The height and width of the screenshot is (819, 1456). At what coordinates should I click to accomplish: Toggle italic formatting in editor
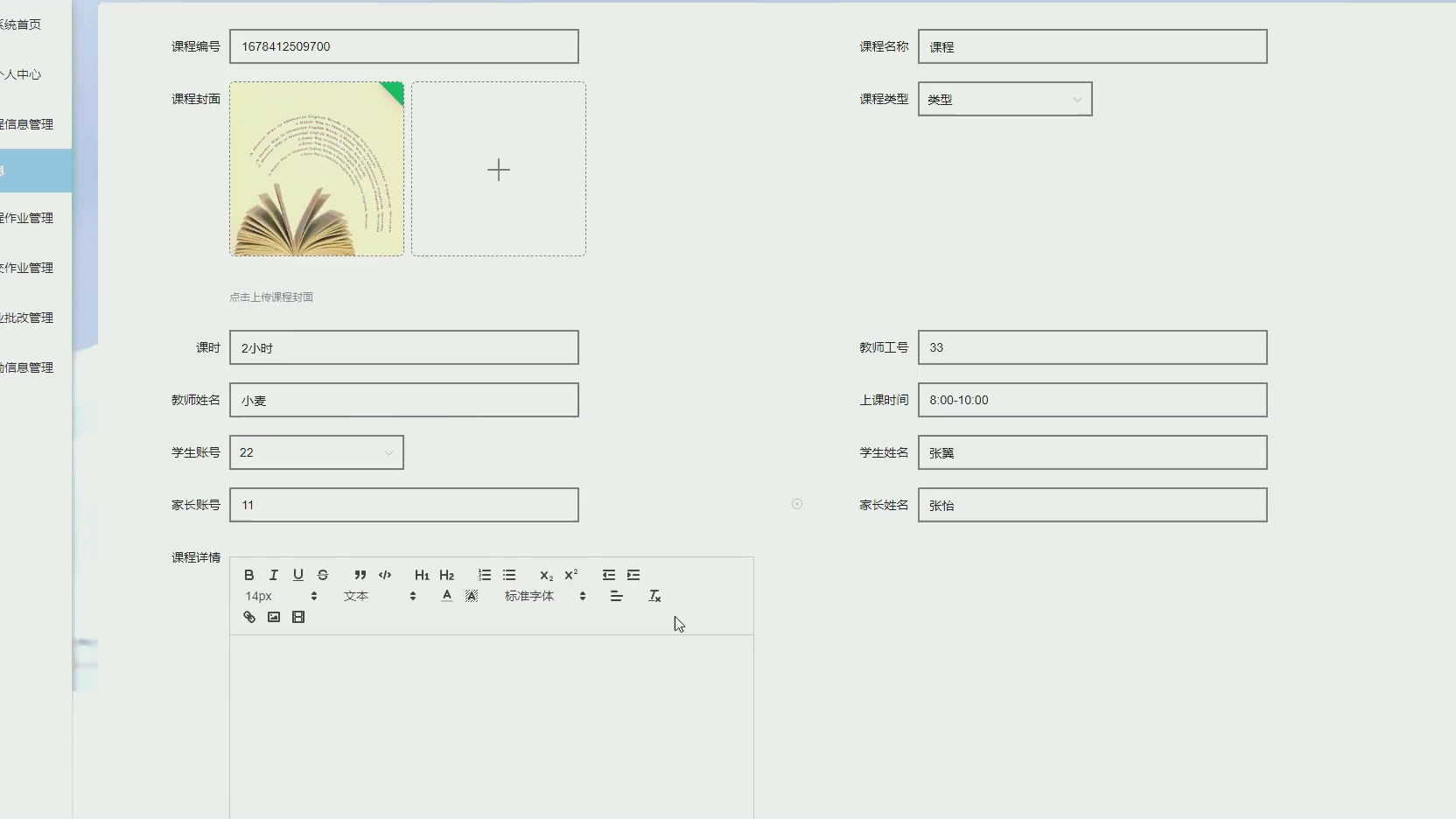[x=274, y=575]
